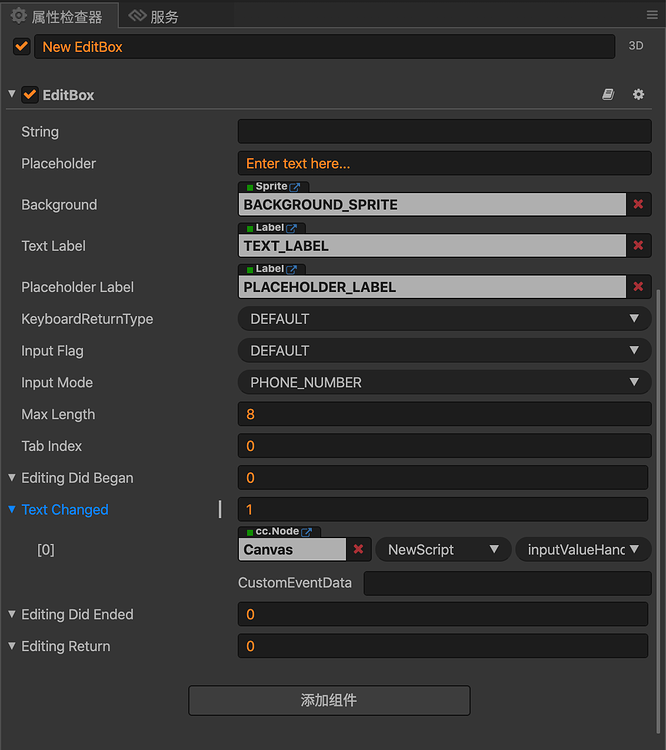This screenshot has width=666, height=750.
Task: Uncheck the EditBox component enabled checkbox
Action: pos(30,95)
